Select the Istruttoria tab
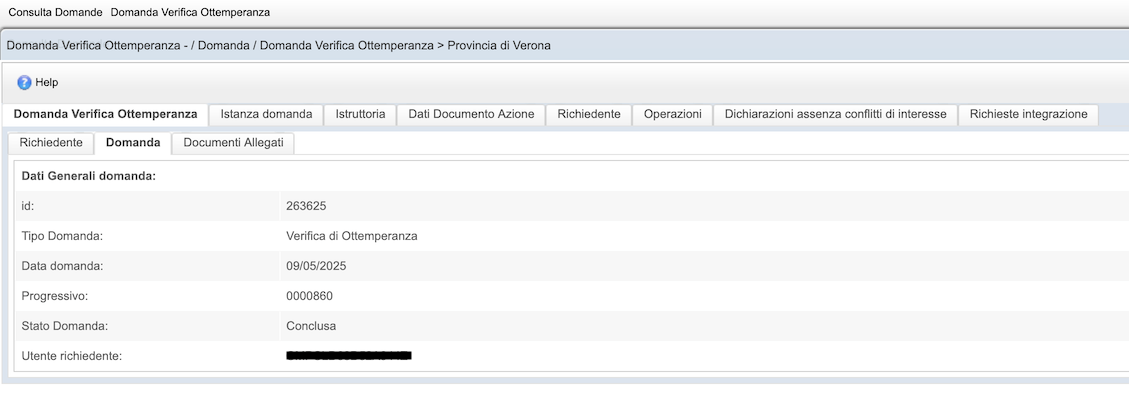The width and height of the screenshot is (1129, 404). coord(360,114)
